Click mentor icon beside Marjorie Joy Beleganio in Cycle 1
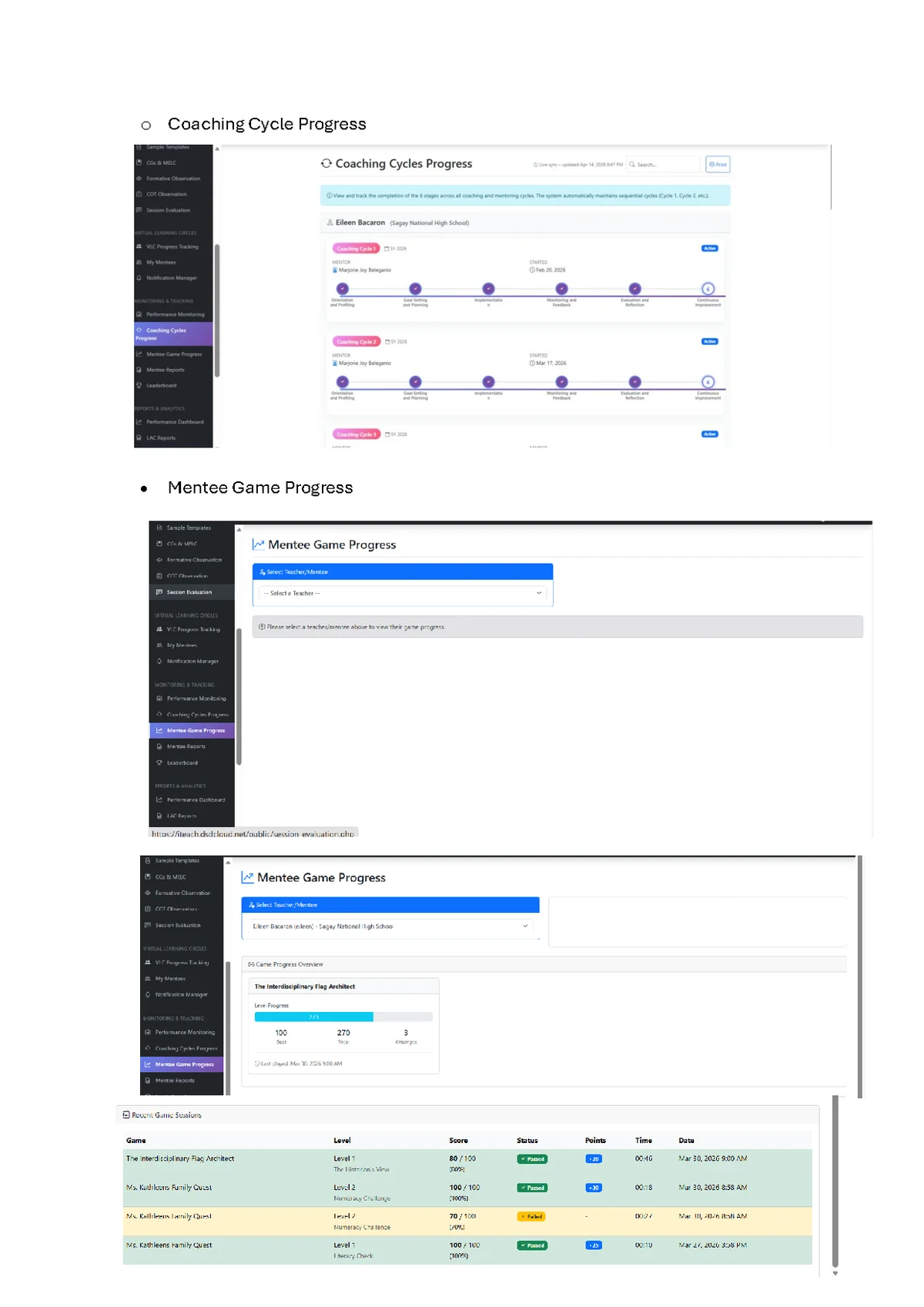This screenshot has width=924, height=1307. [x=336, y=270]
